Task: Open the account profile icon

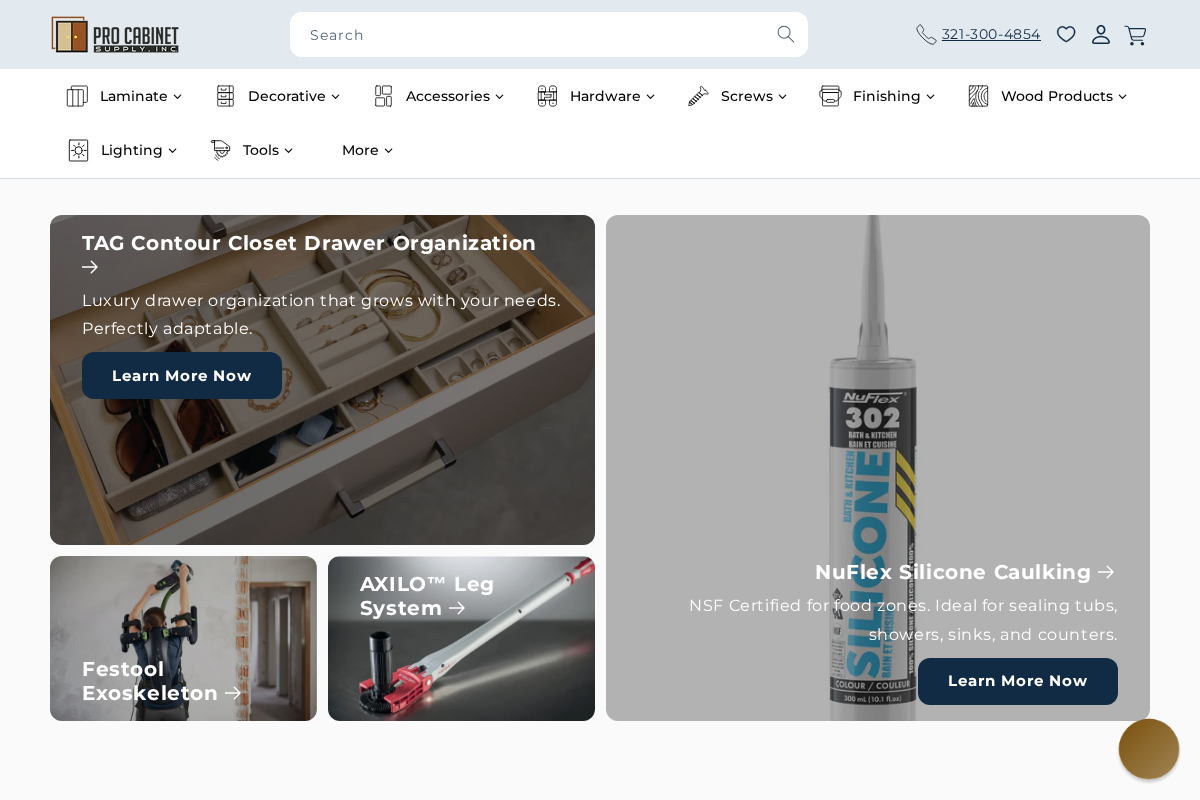Action: tap(1101, 34)
